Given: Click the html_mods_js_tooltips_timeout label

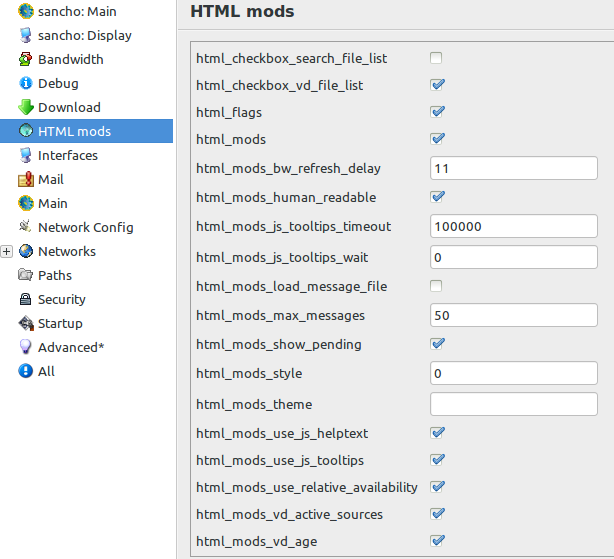Looking at the screenshot, I should pos(294,227).
